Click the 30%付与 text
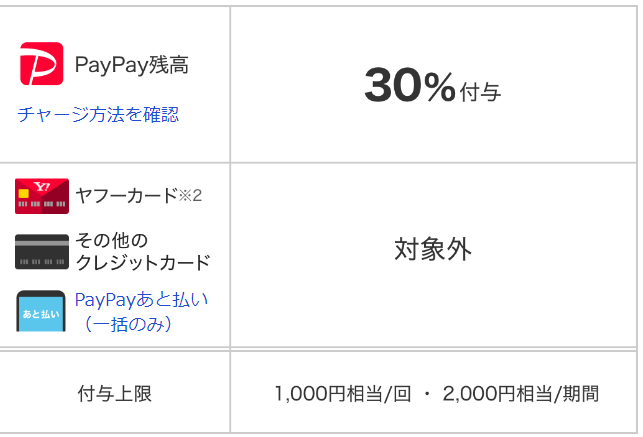 point(433,86)
